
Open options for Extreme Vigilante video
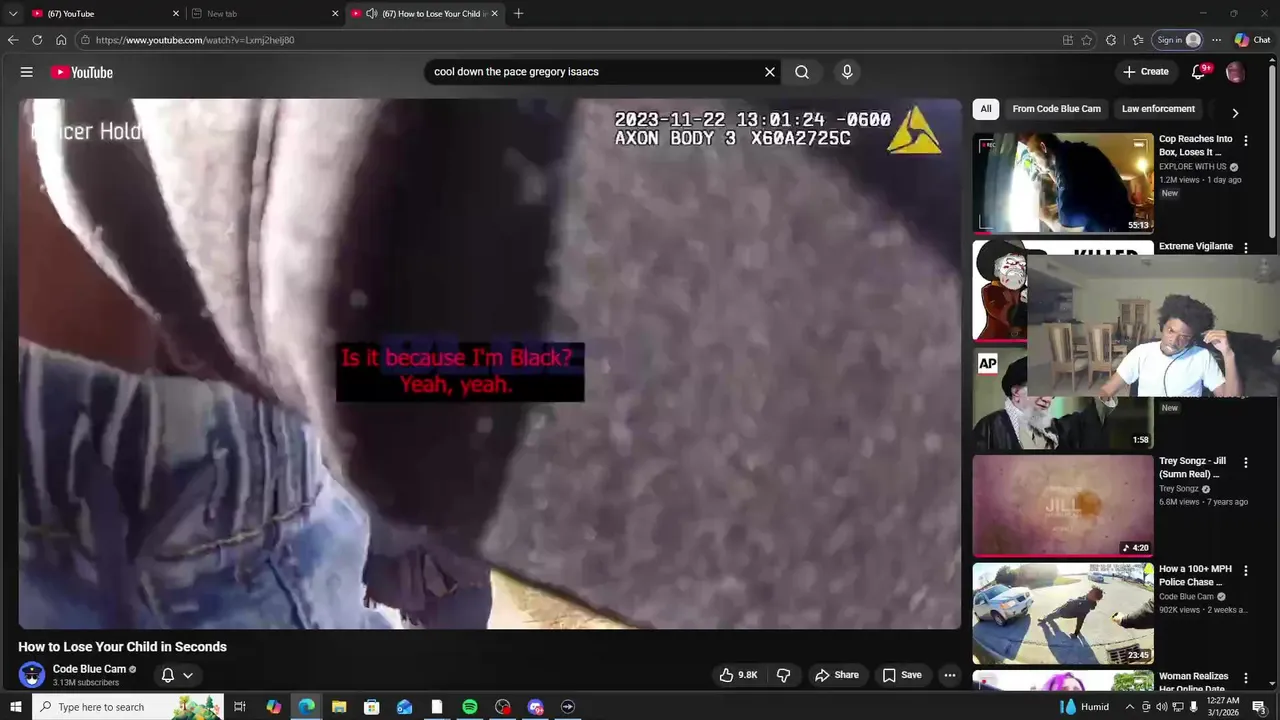1246,247
